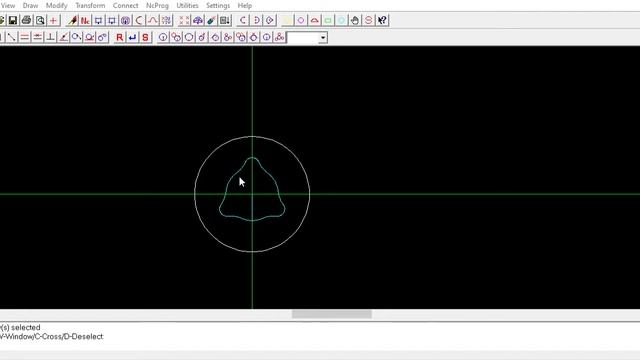Open the Modify menu
The image size is (640, 360).
(x=56, y=6)
